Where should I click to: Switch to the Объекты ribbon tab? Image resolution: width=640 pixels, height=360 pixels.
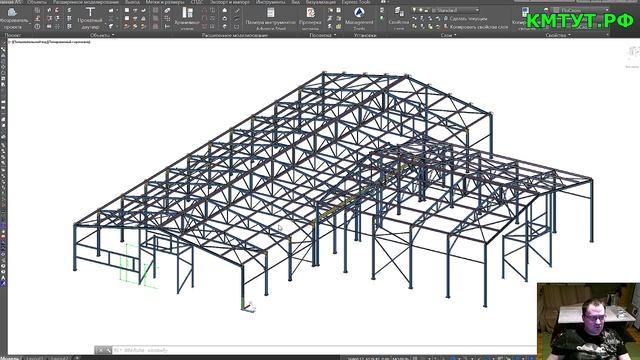coord(37,2)
